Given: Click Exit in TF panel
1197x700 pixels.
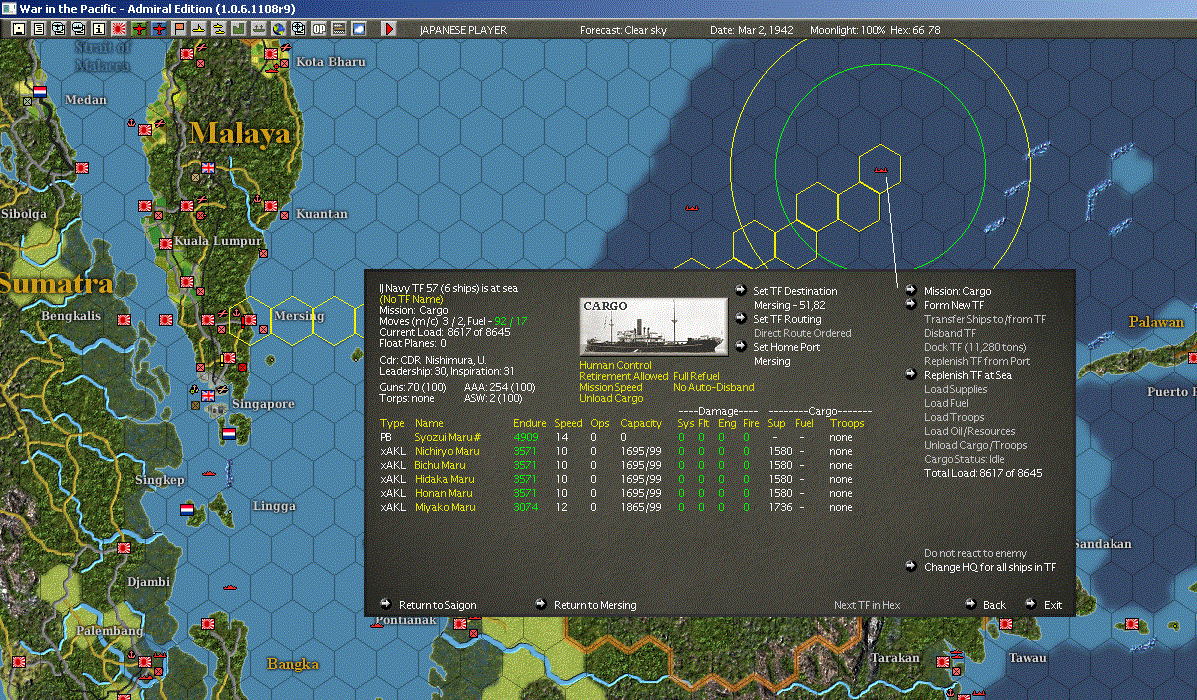Looking at the screenshot, I should 1053,605.
